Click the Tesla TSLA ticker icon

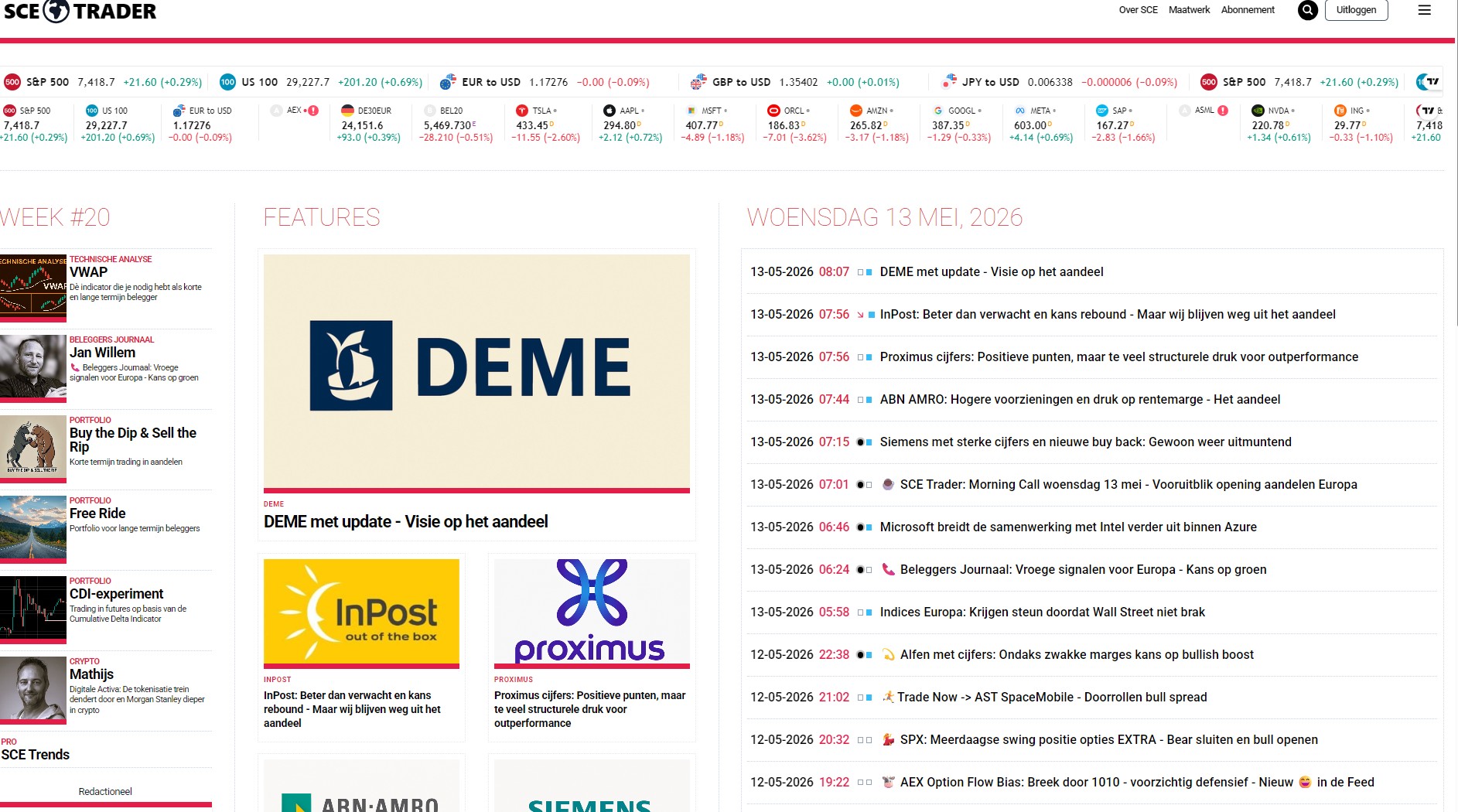[522, 111]
